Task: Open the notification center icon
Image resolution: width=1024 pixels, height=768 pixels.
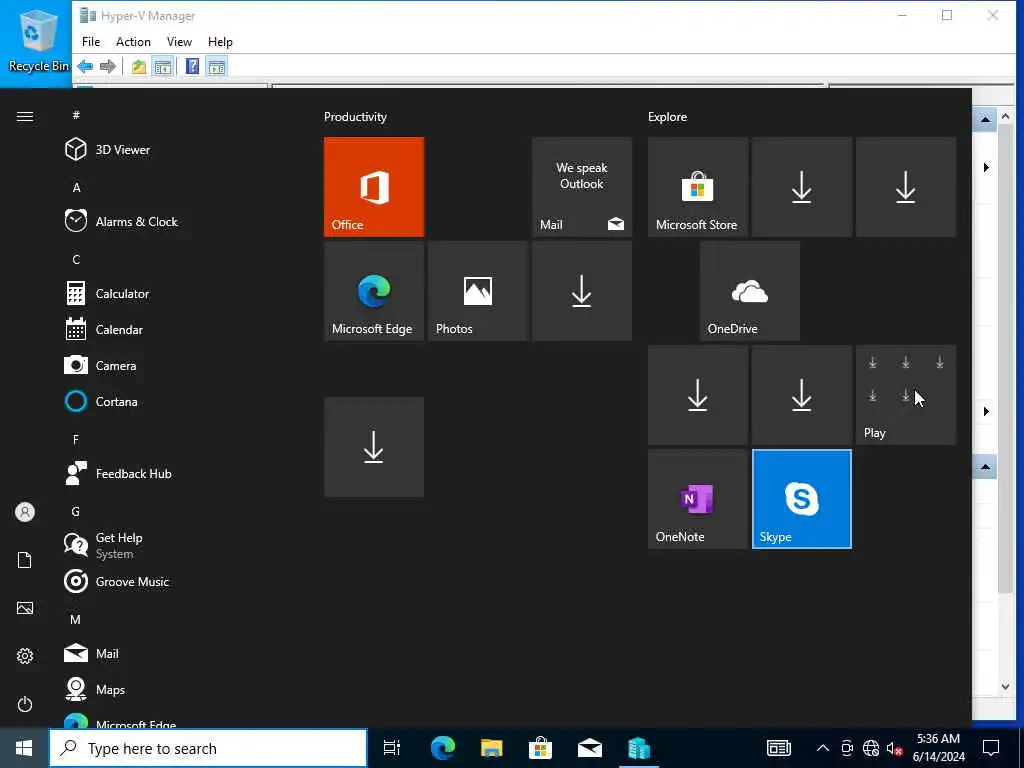Action: (991, 748)
